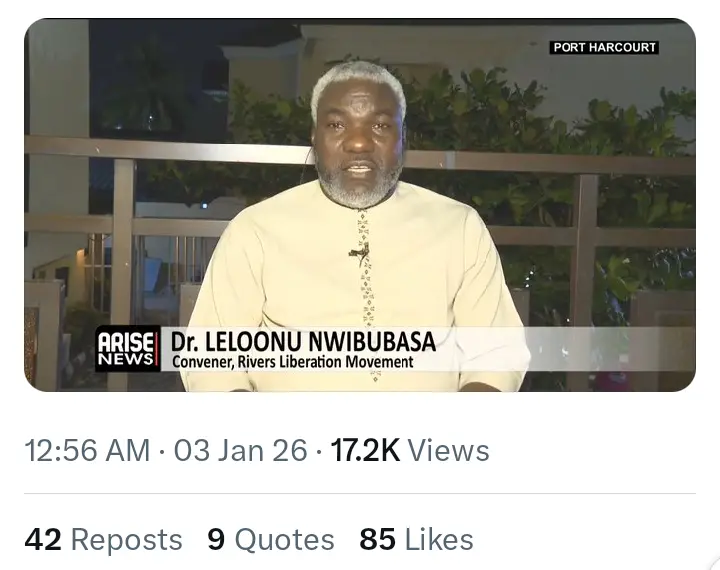Click the Likes label
The height and width of the screenshot is (570, 720).
coord(438,540)
